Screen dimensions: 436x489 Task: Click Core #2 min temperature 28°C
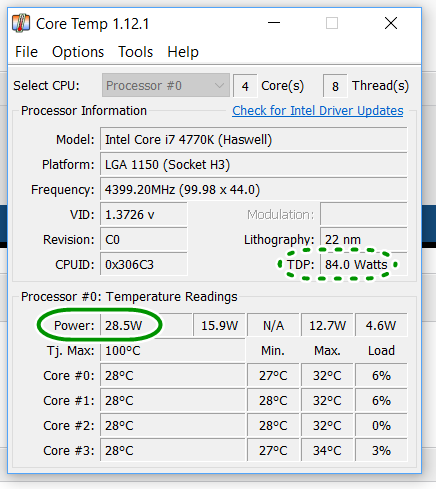(x=273, y=425)
